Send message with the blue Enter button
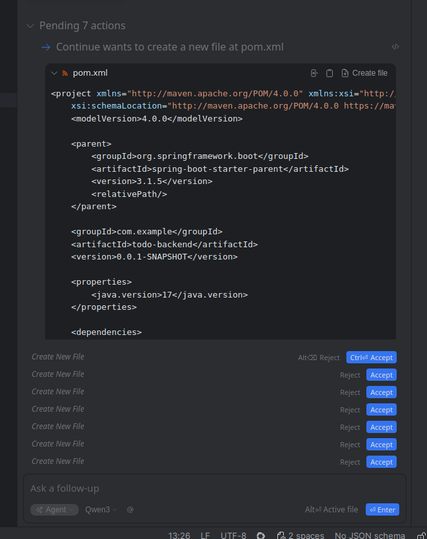Image resolution: width=427 pixels, height=539 pixels. 382,510
